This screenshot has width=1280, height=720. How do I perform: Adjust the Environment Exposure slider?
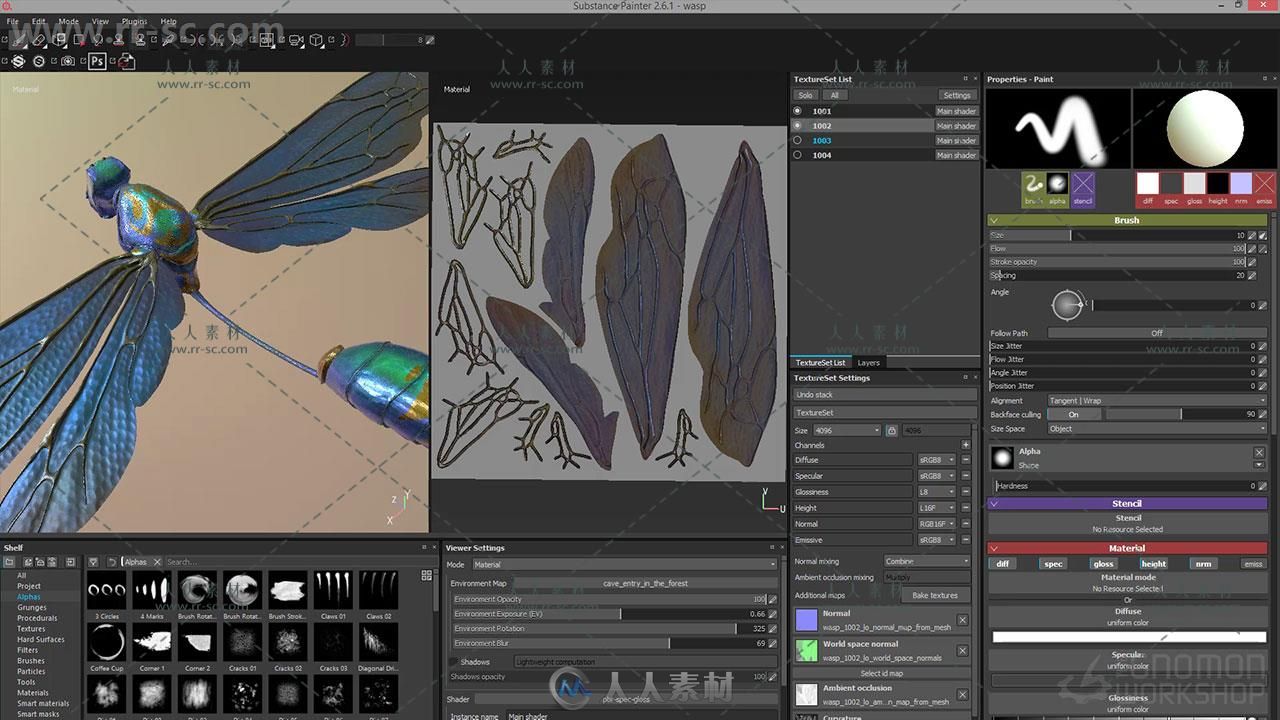pos(609,614)
